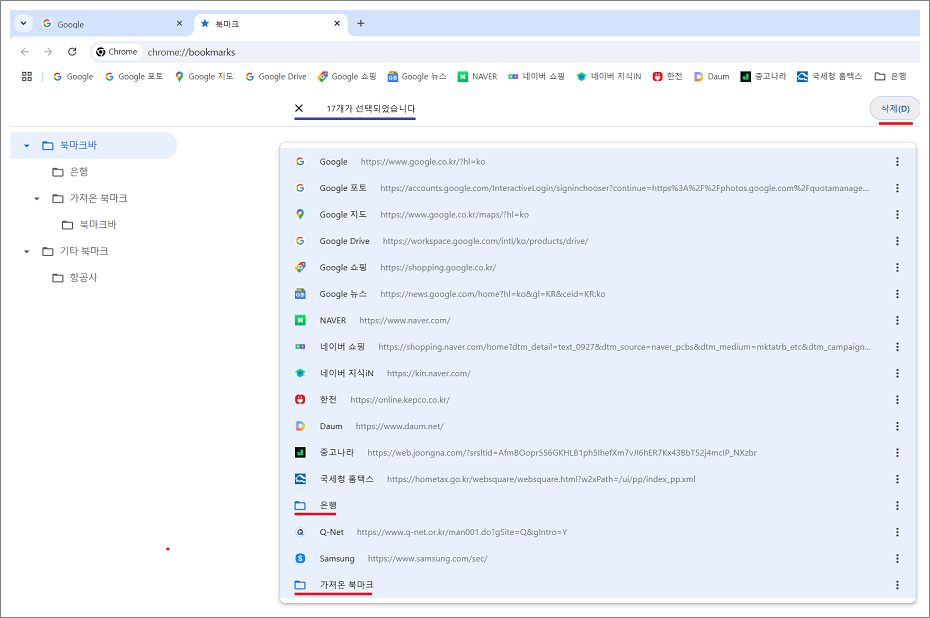Open more options for Google 쇼핑 row
Viewport: 930px width, 618px height.
tap(897, 267)
